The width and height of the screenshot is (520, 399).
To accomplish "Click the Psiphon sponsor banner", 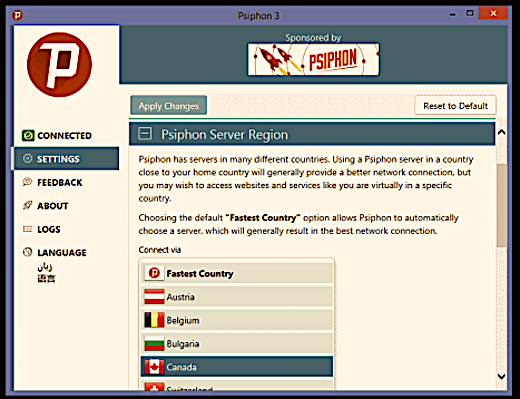I will [313, 59].
